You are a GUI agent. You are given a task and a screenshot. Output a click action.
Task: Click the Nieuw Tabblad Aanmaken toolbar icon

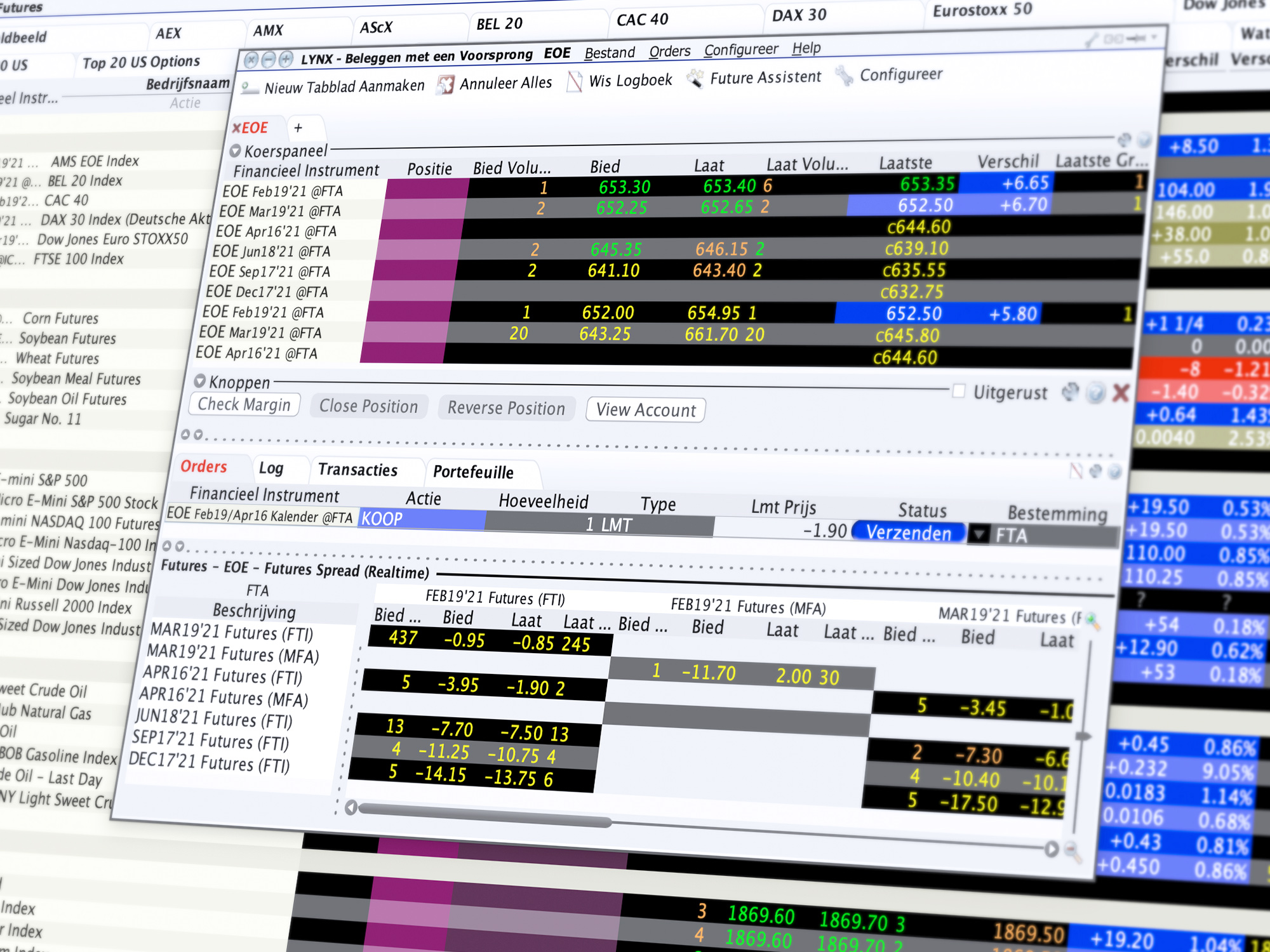250,89
